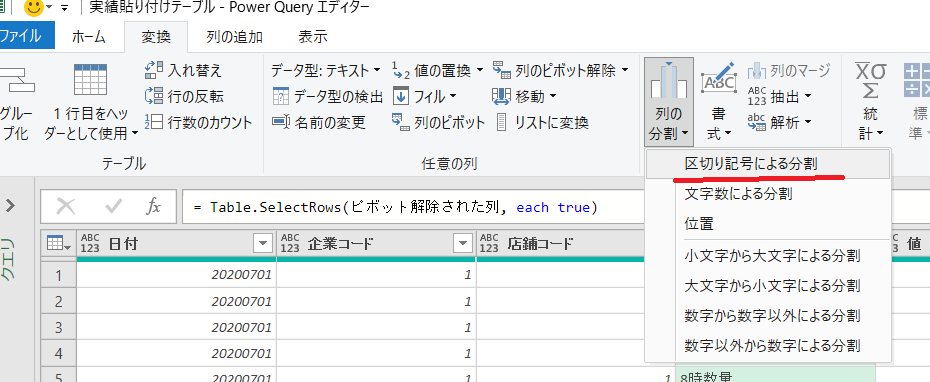
Task: Open the table menu icon in grid corner
Action: coord(59,243)
